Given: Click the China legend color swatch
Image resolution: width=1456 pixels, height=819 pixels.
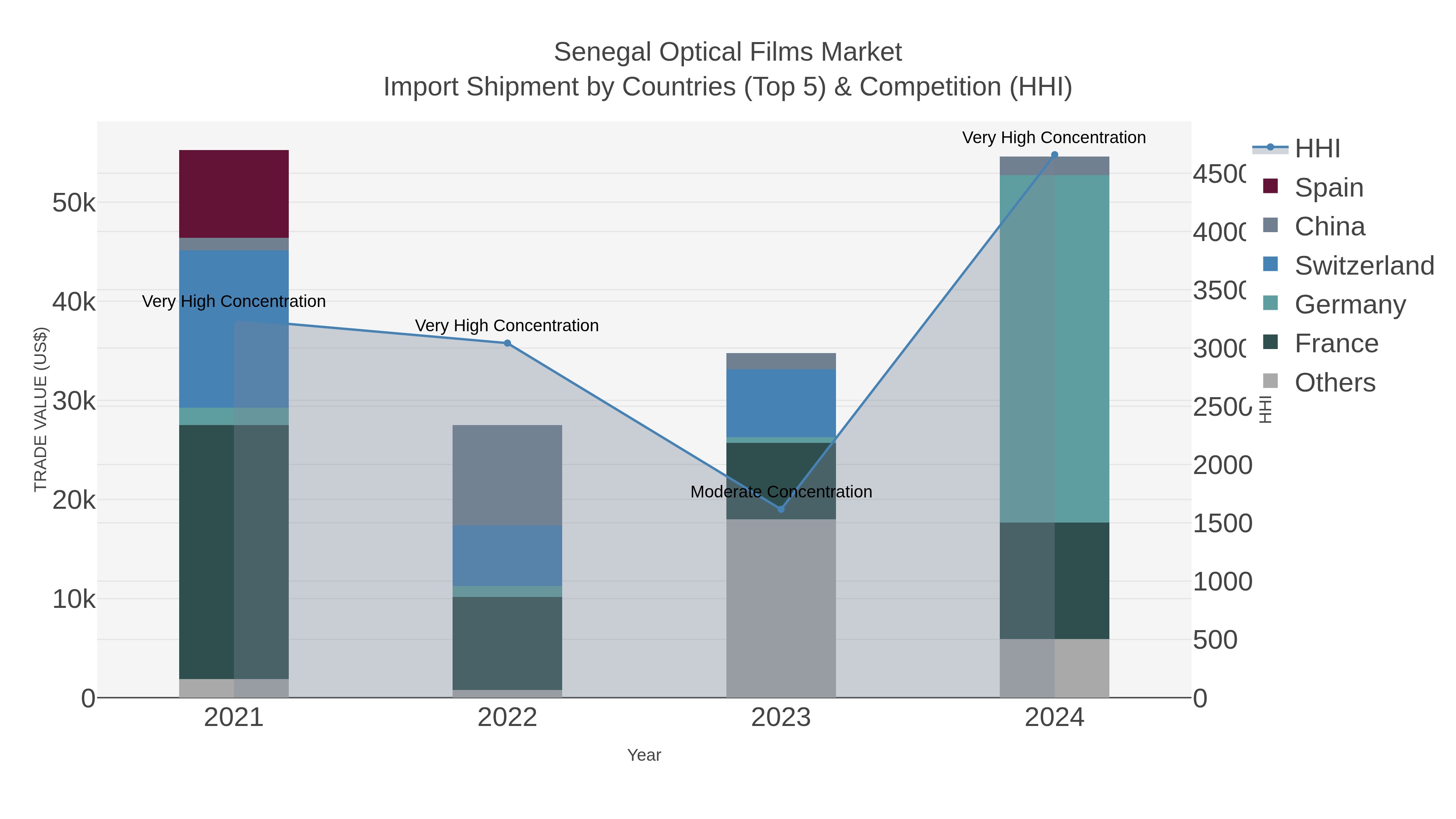Looking at the screenshot, I should tap(1270, 225).
